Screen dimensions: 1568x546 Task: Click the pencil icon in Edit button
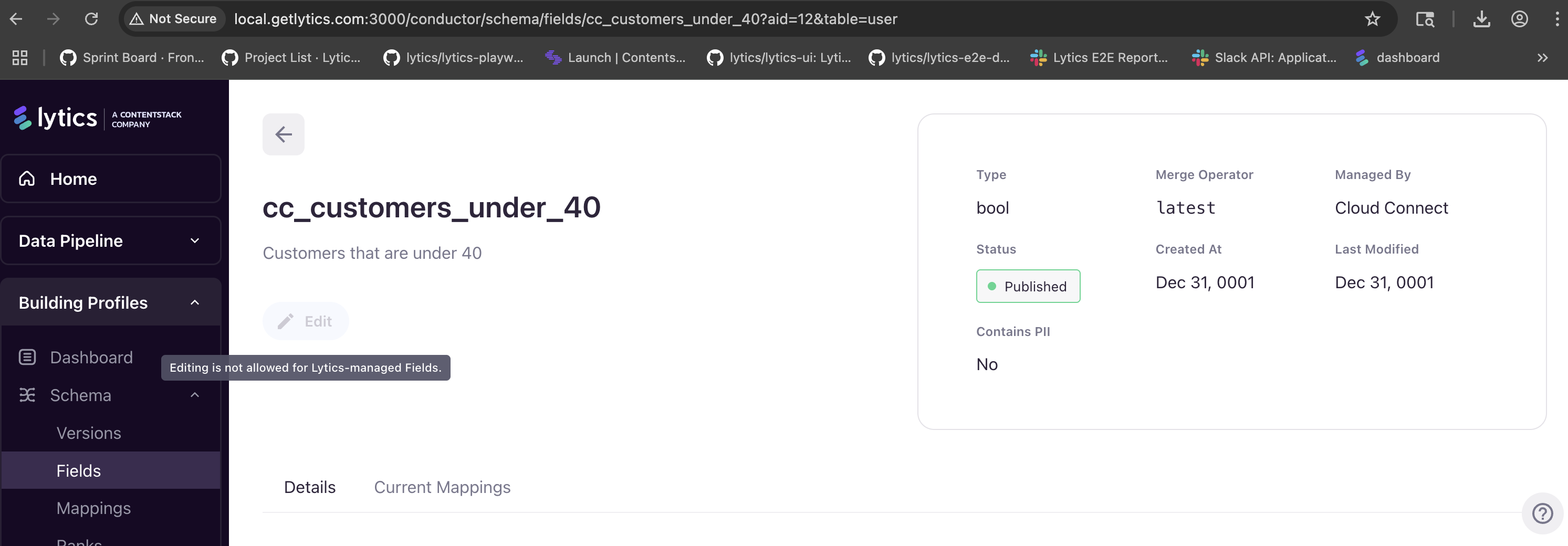[x=286, y=321]
